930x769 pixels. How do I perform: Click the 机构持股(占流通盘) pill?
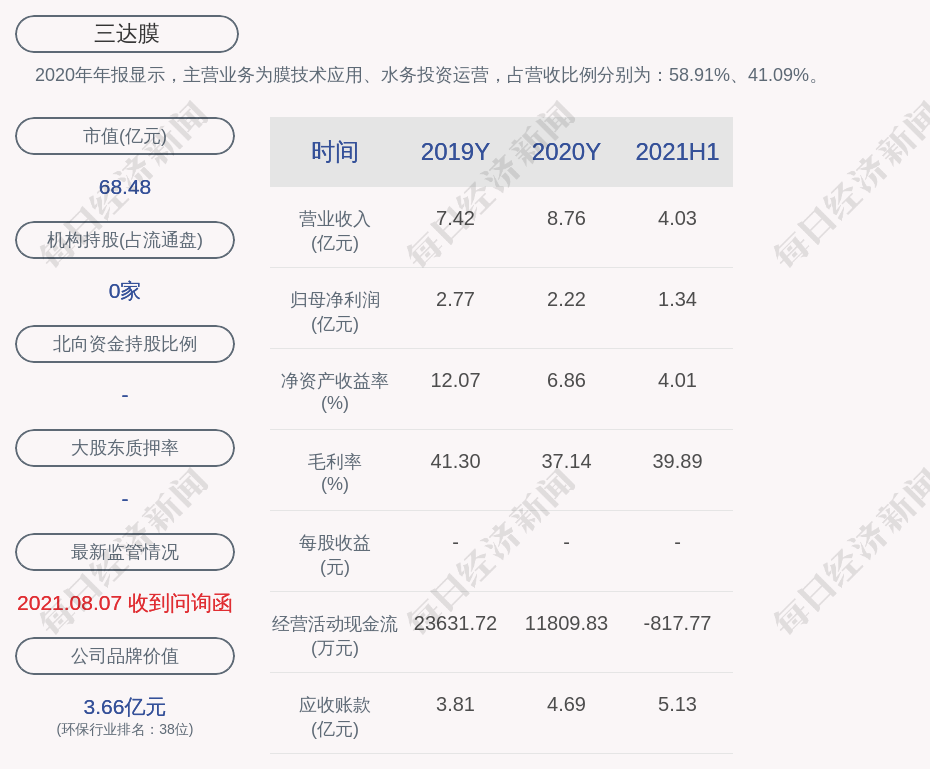coord(125,240)
